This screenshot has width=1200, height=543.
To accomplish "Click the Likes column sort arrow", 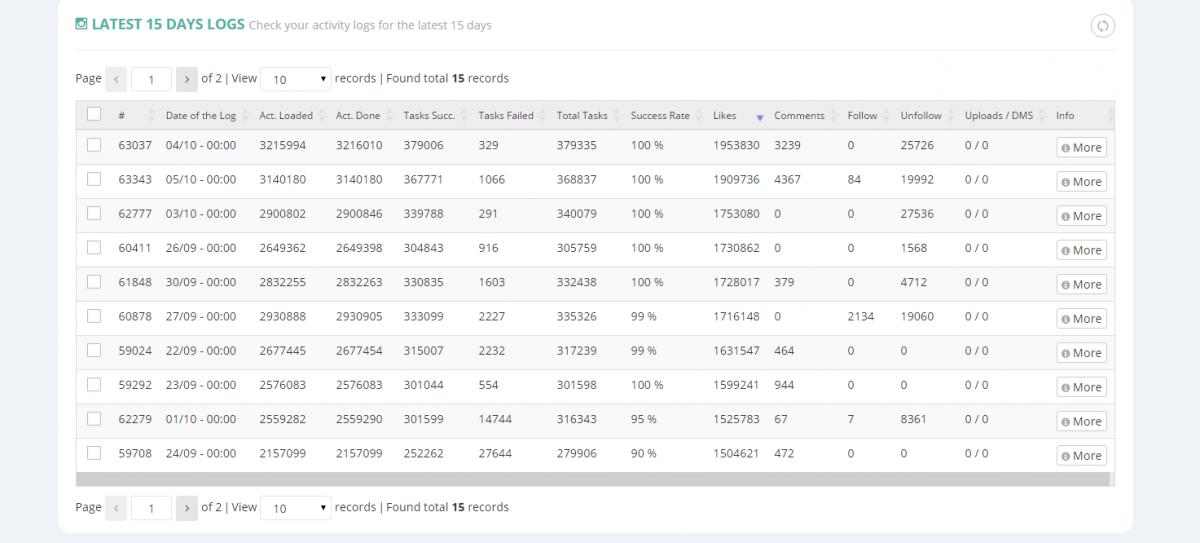I will click(760, 117).
